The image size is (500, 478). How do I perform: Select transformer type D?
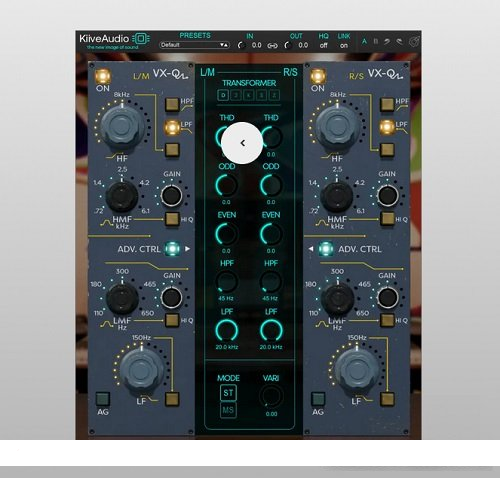(223, 95)
